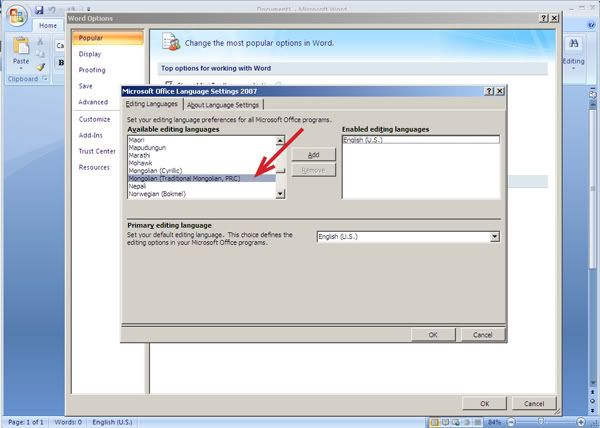Image resolution: width=600 pixels, height=428 pixels.
Task: Click the Paste clipboard icon
Action: pyautogui.click(x=19, y=46)
